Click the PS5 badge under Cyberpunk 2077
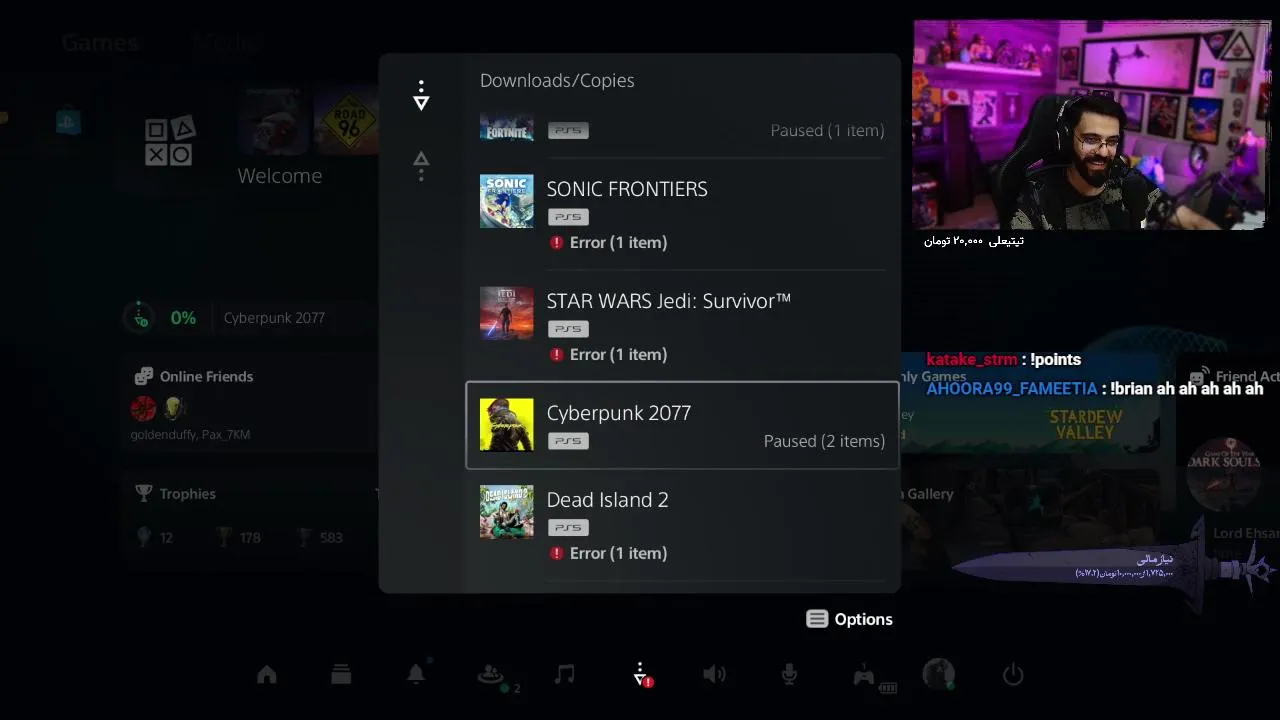 click(x=568, y=441)
